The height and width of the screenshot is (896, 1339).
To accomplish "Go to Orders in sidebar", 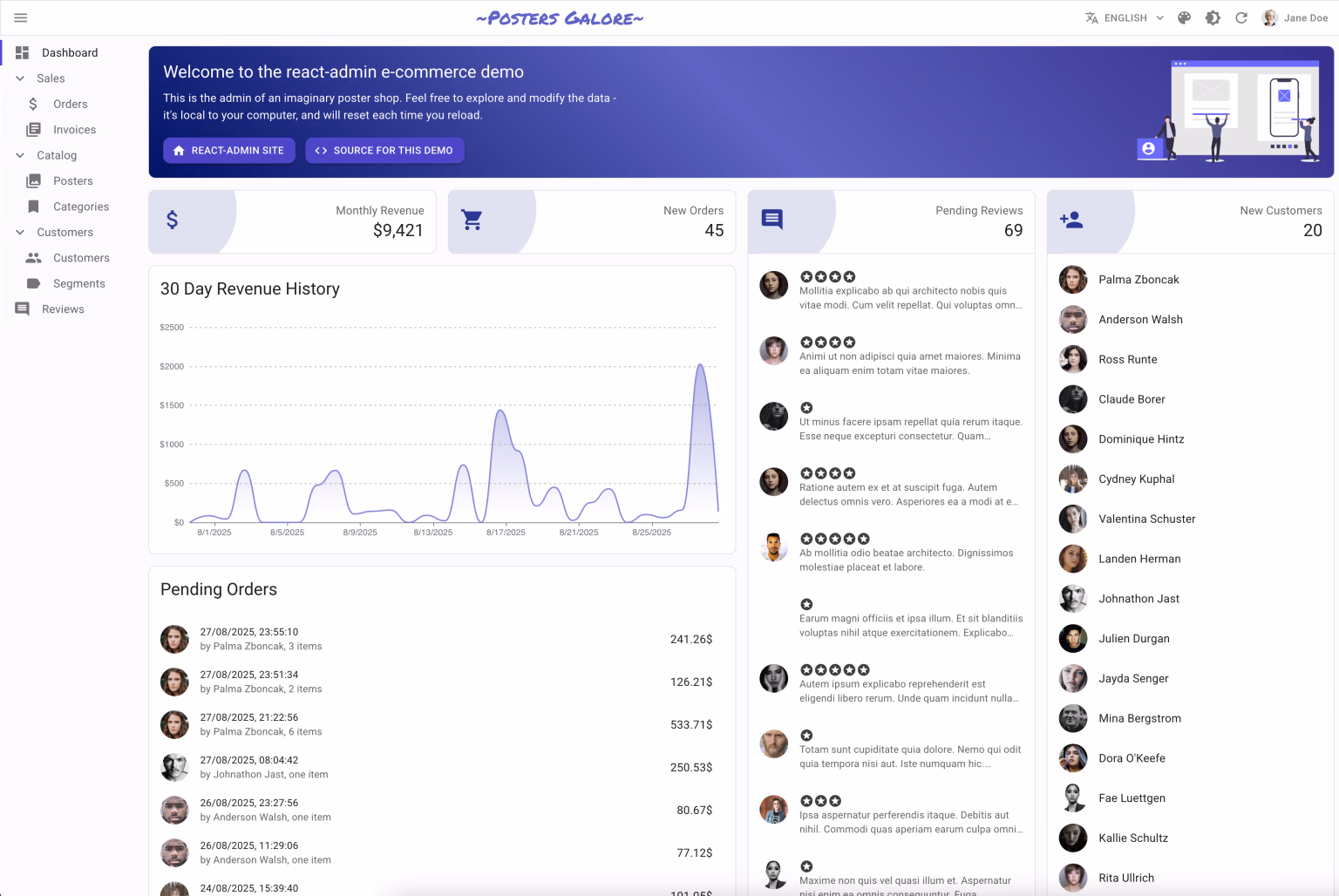I will [x=70, y=104].
